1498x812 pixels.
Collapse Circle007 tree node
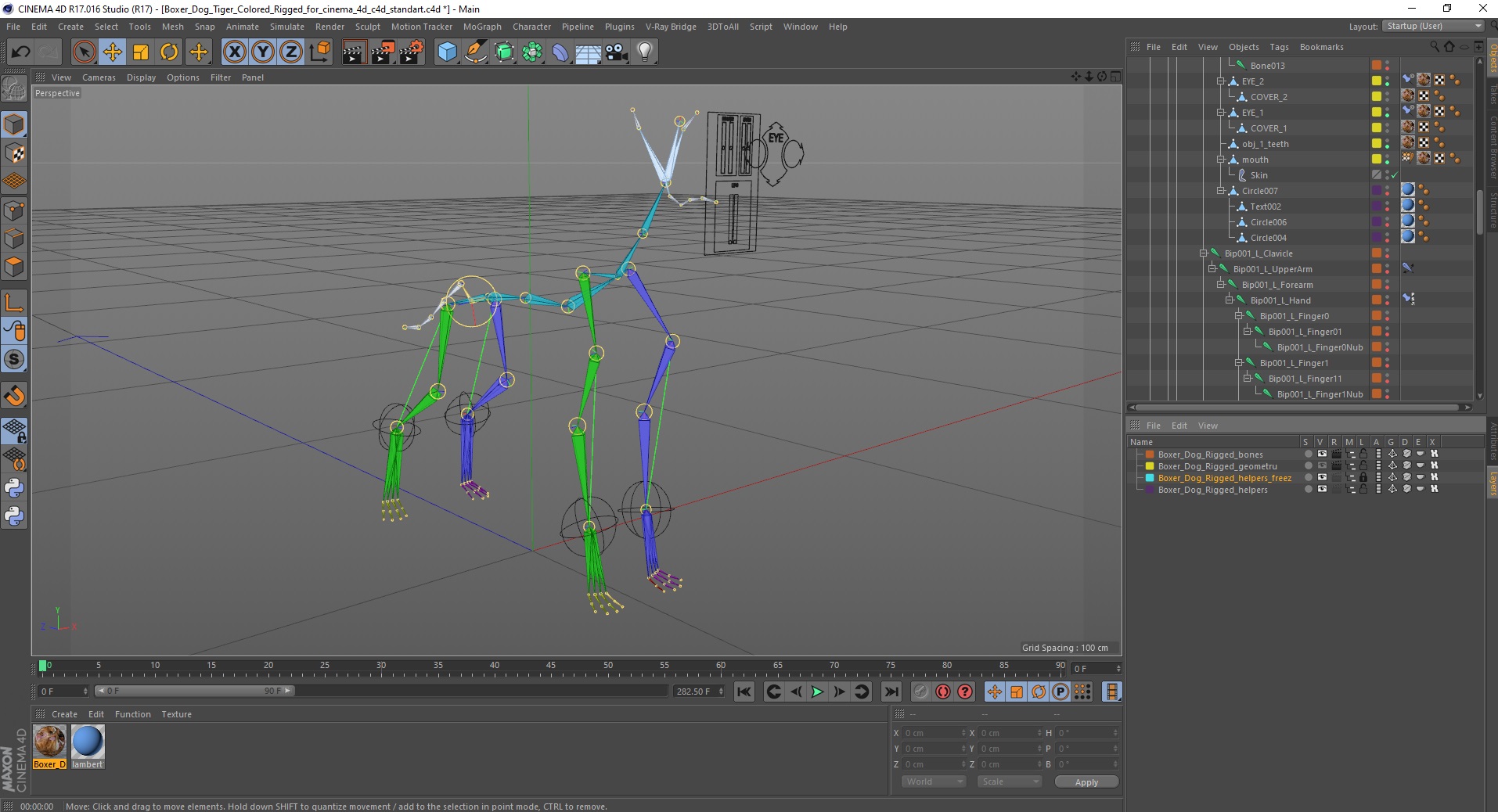point(1221,191)
